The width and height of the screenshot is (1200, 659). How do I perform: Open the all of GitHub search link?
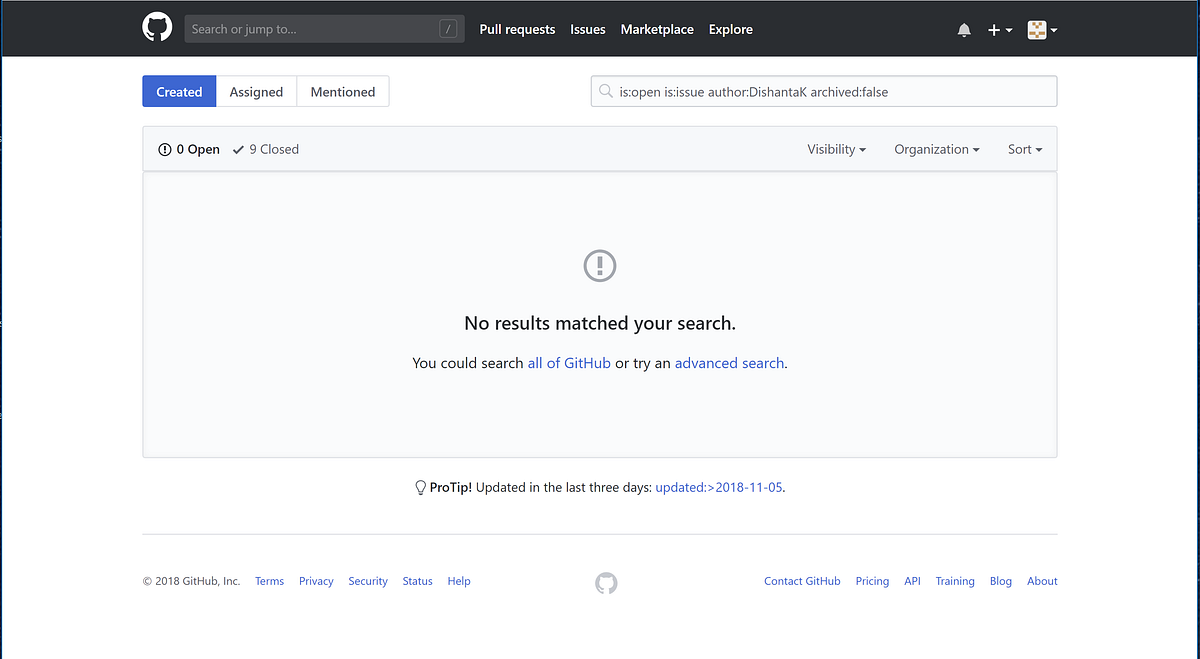coord(569,362)
